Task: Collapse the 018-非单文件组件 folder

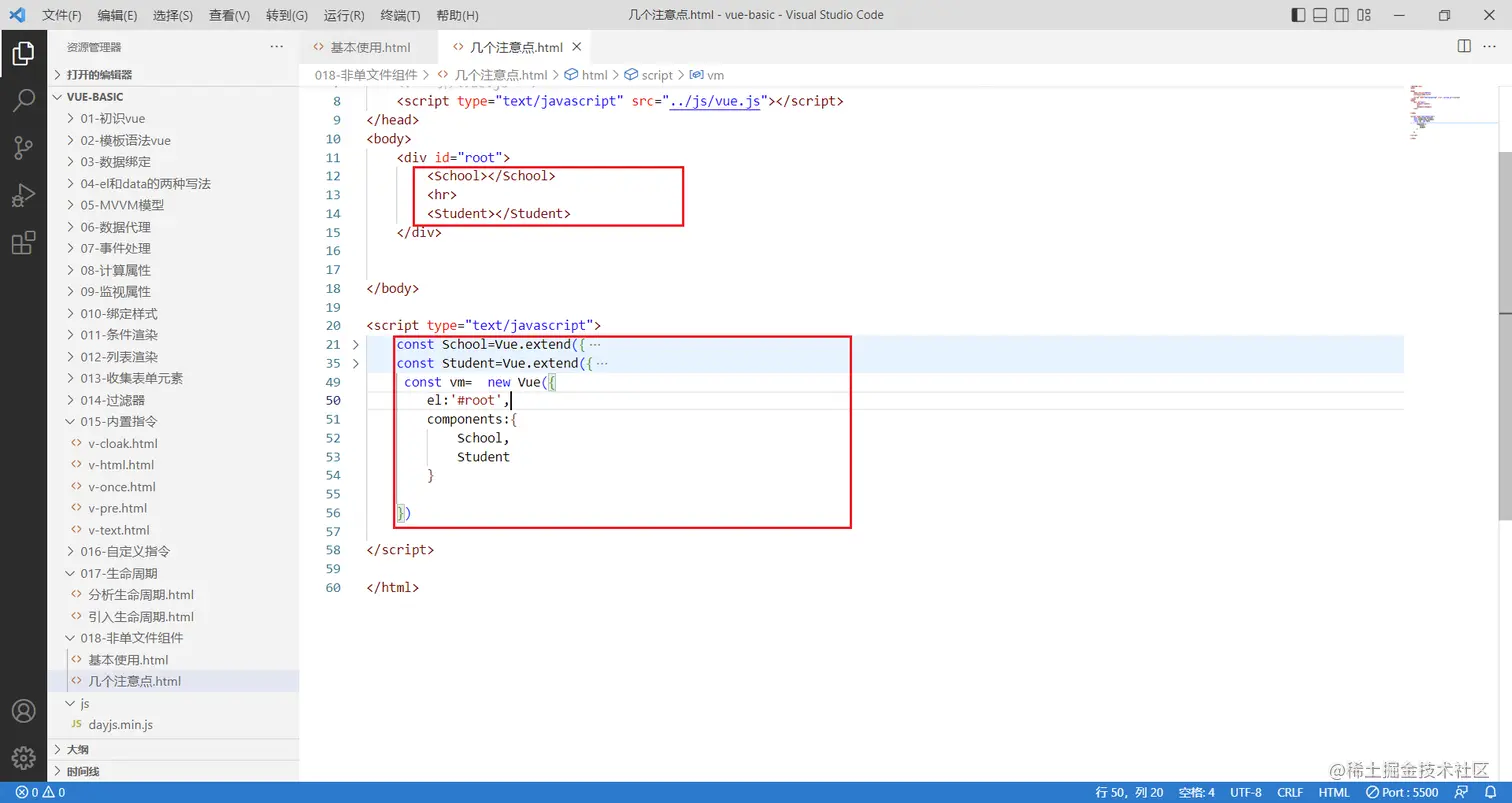Action: pyautogui.click(x=175, y=638)
